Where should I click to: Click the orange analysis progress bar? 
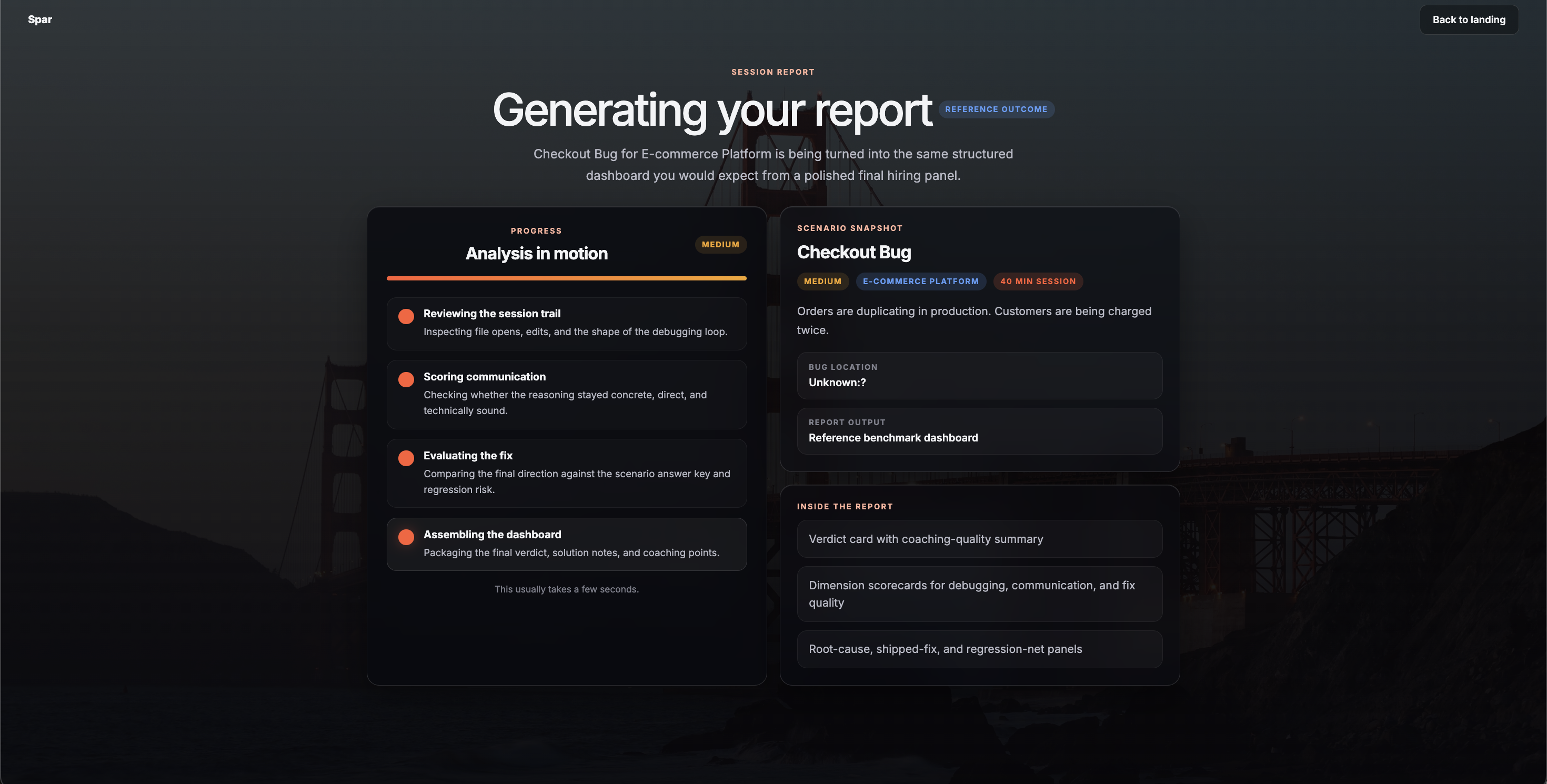[566, 278]
